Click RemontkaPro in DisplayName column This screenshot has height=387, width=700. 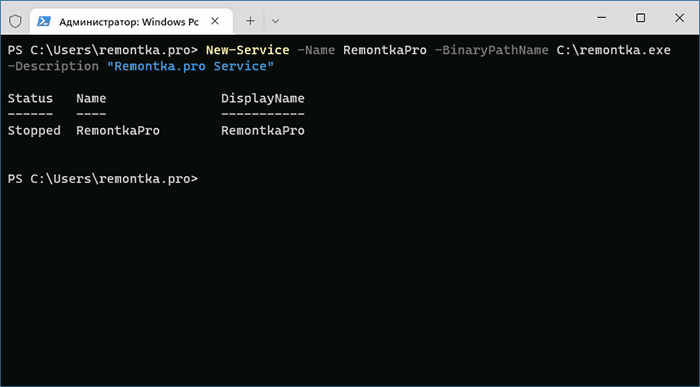tap(263, 130)
